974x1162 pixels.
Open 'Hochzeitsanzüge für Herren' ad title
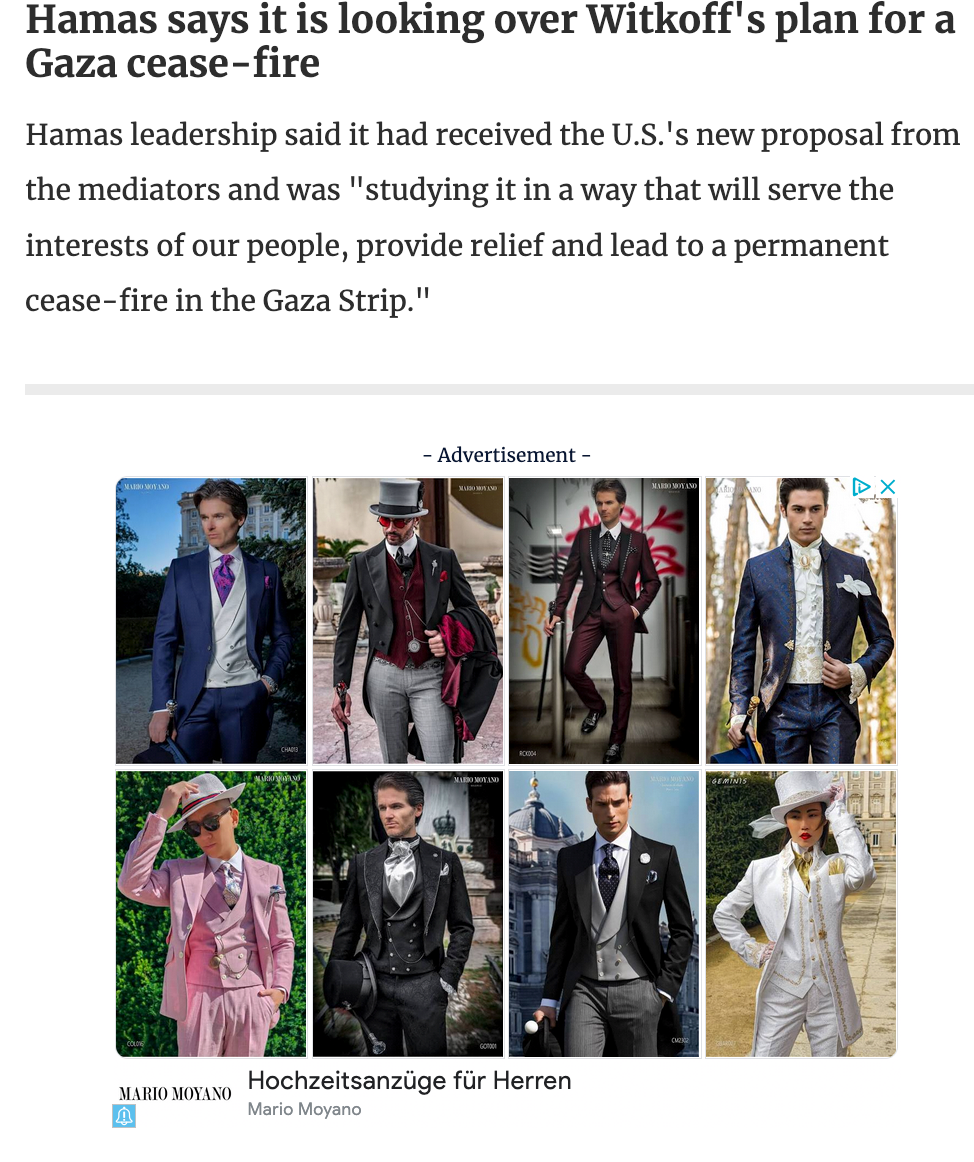coord(409,1080)
